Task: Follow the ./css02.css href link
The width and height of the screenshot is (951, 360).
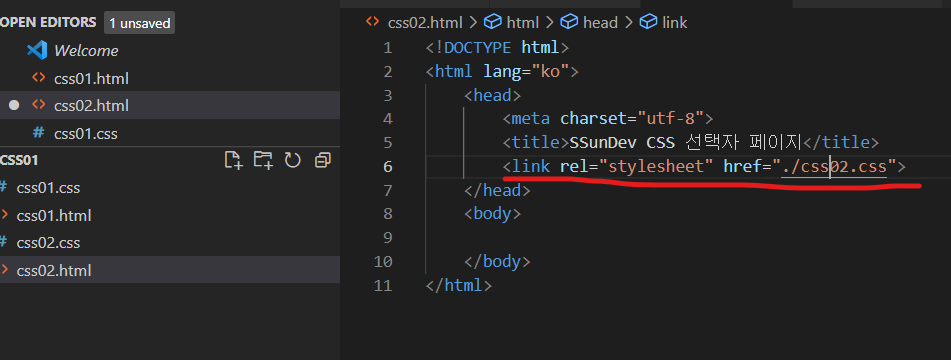Action: pyautogui.click(x=834, y=166)
